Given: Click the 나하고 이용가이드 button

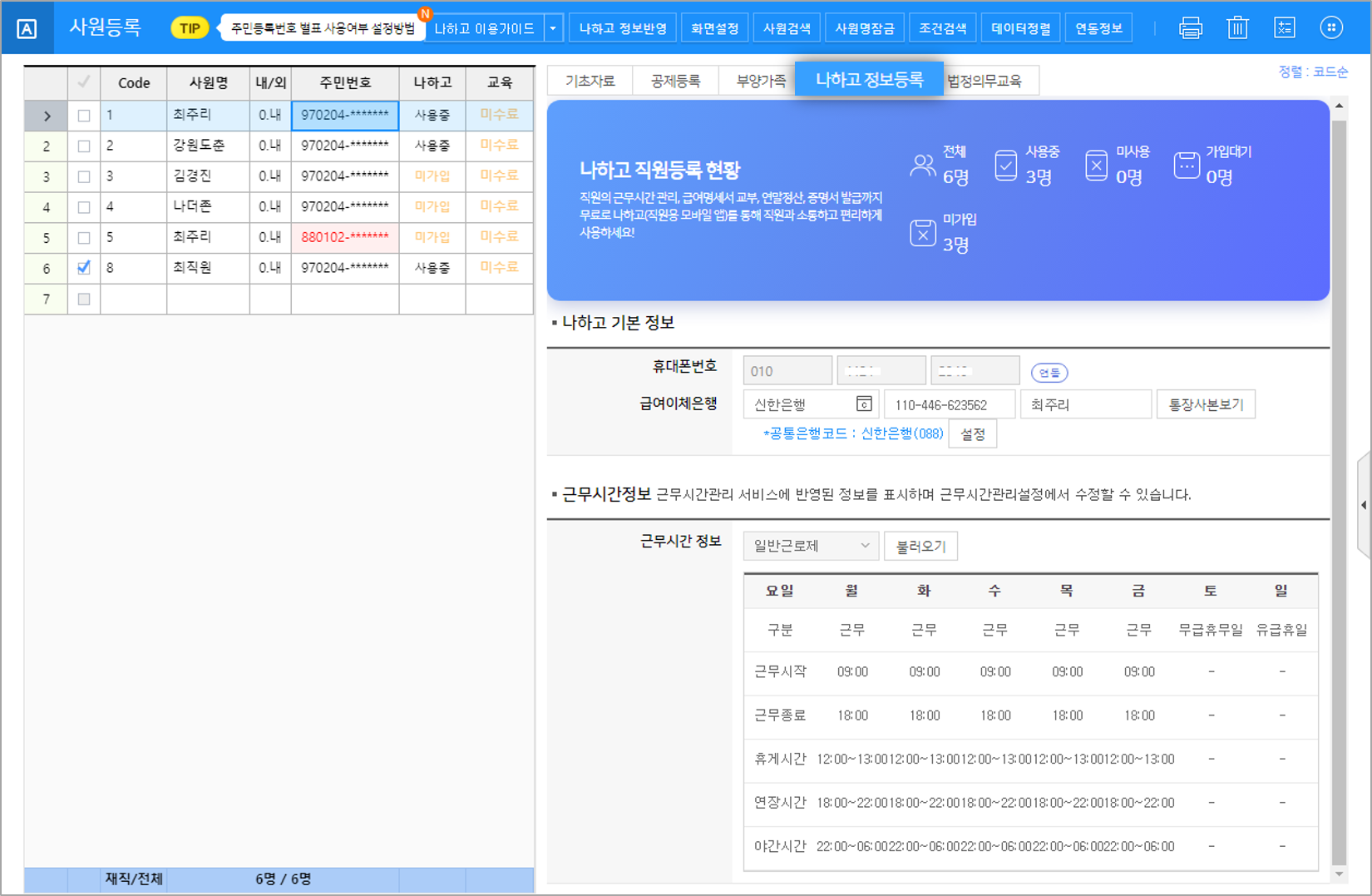Looking at the screenshot, I should [x=485, y=28].
